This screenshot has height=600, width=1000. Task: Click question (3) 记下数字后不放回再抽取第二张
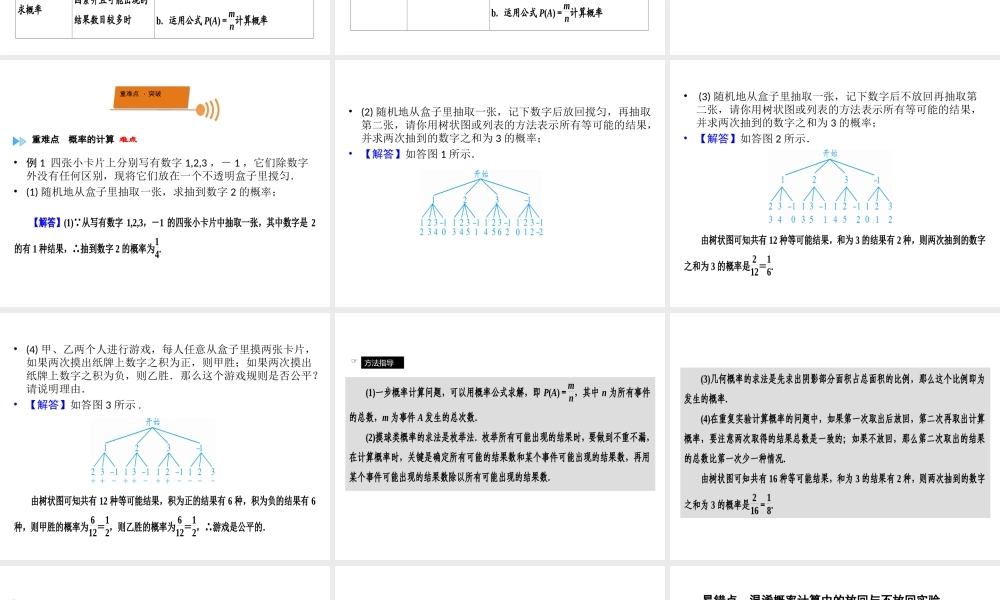click(x=837, y=109)
